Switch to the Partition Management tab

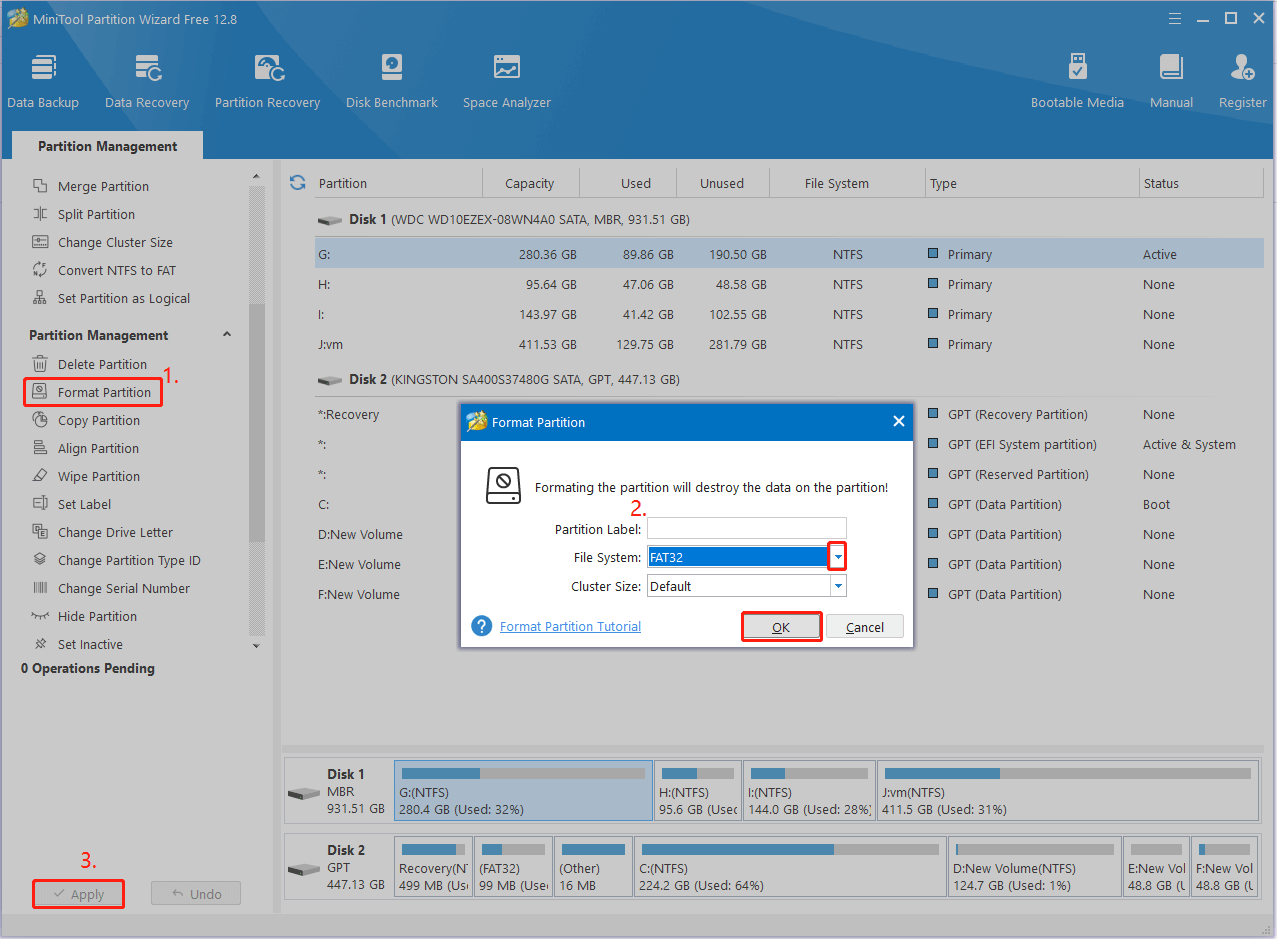pos(108,146)
